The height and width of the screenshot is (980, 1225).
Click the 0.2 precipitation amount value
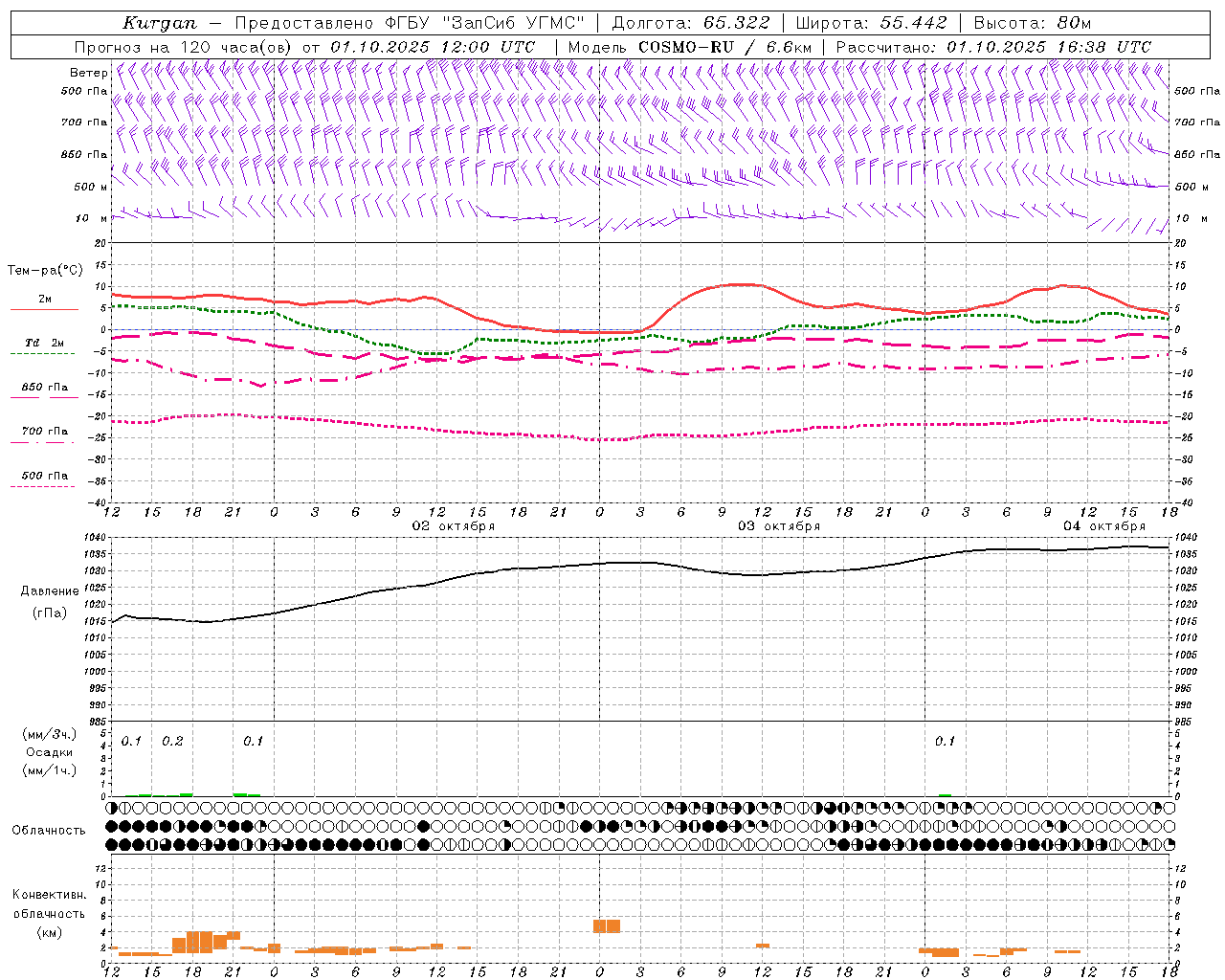172,741
